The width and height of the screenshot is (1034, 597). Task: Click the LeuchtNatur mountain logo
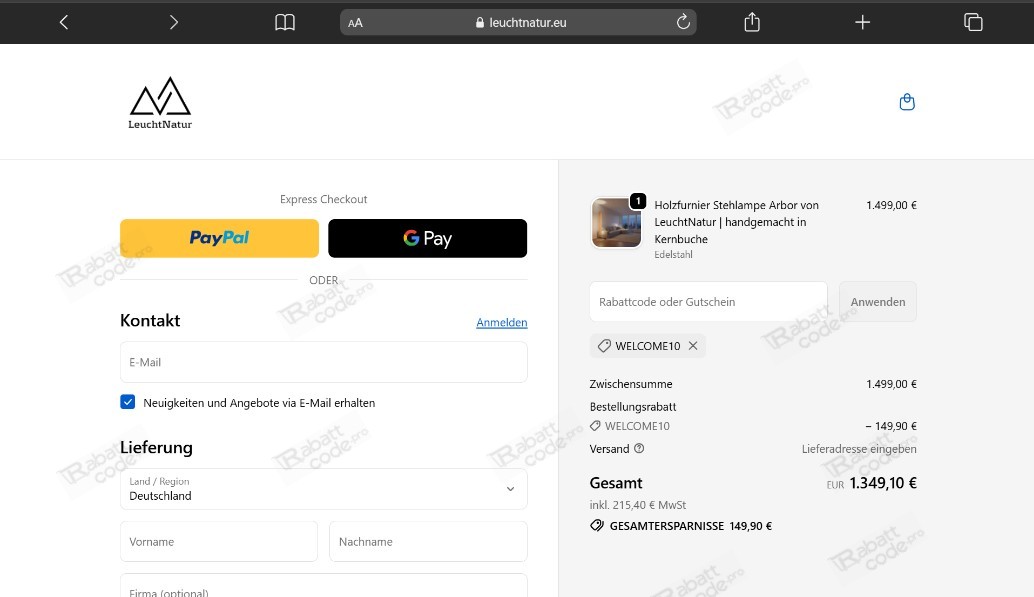click(159, 100)
